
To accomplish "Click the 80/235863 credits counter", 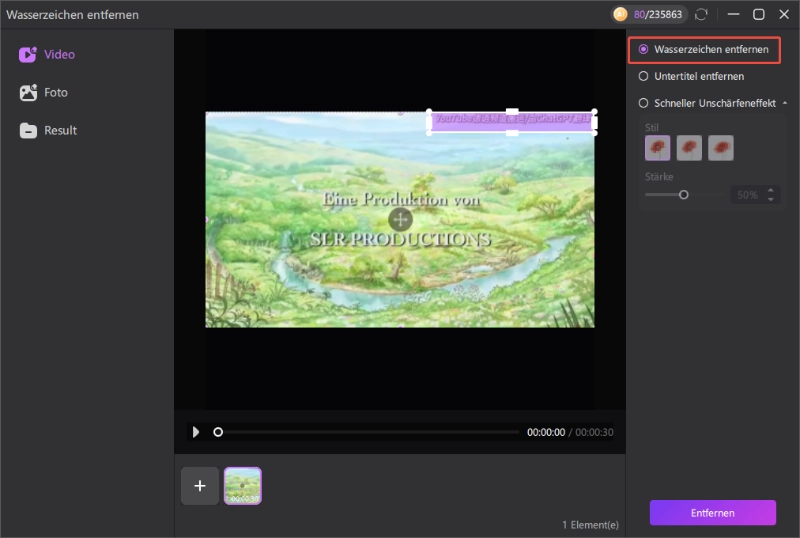I will coord(658,14).
